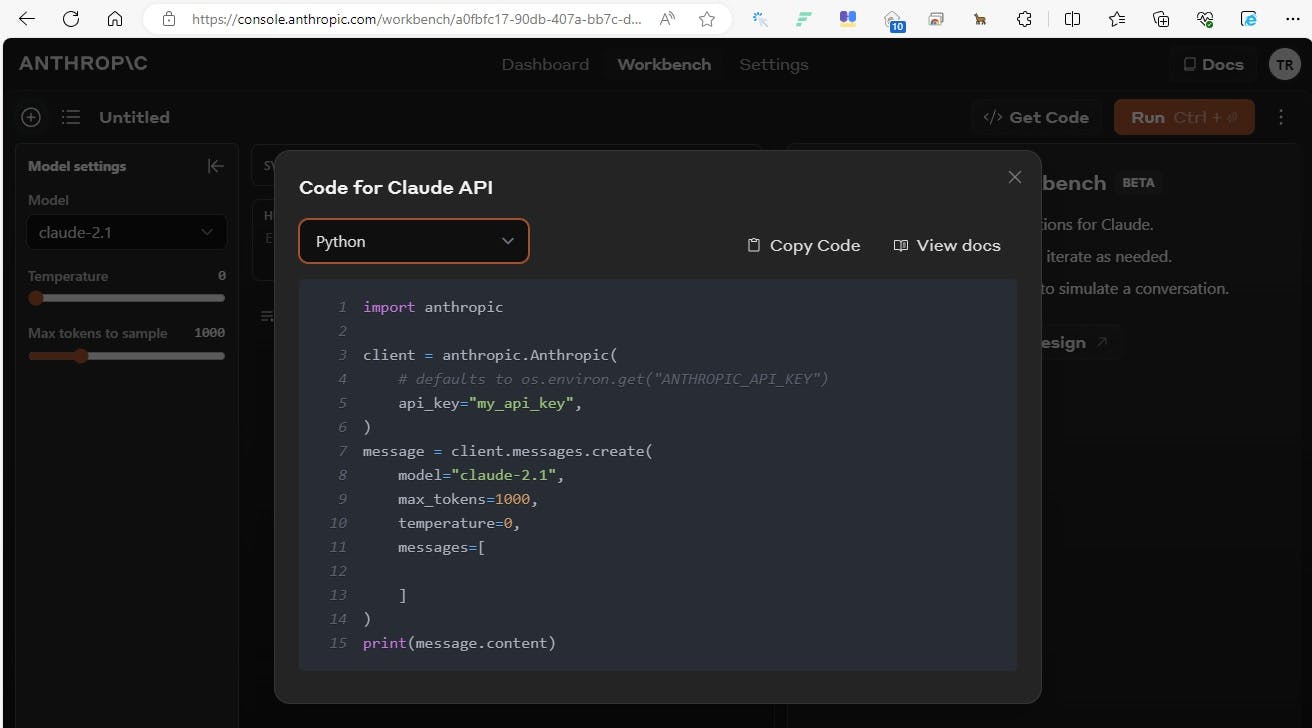Viewport: 1312px width, 728px height.
Task: Open browser essentials heart icon
Action: (1204, 18)
